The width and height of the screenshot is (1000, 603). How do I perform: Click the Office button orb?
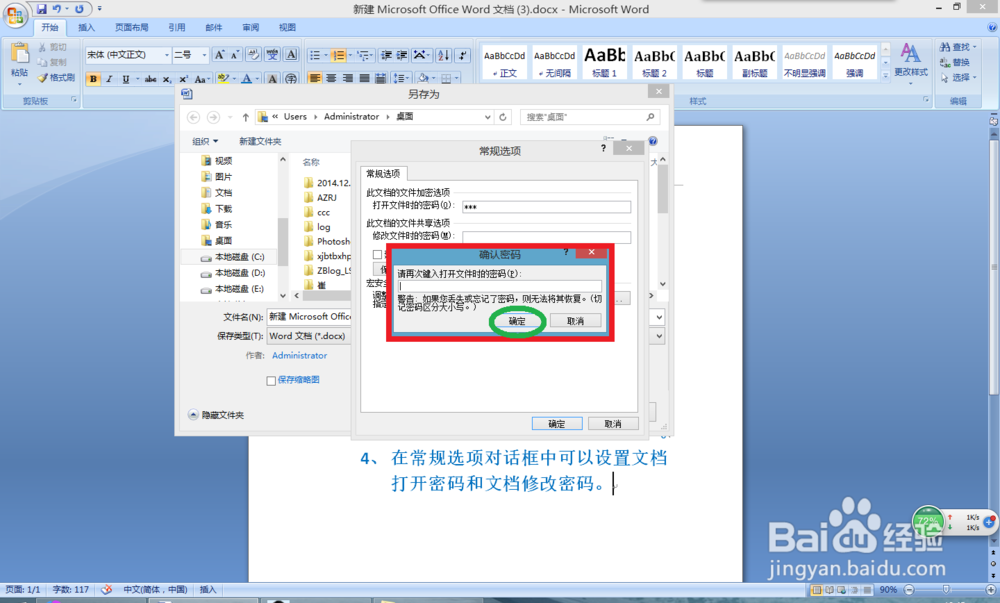coord(15,15)
